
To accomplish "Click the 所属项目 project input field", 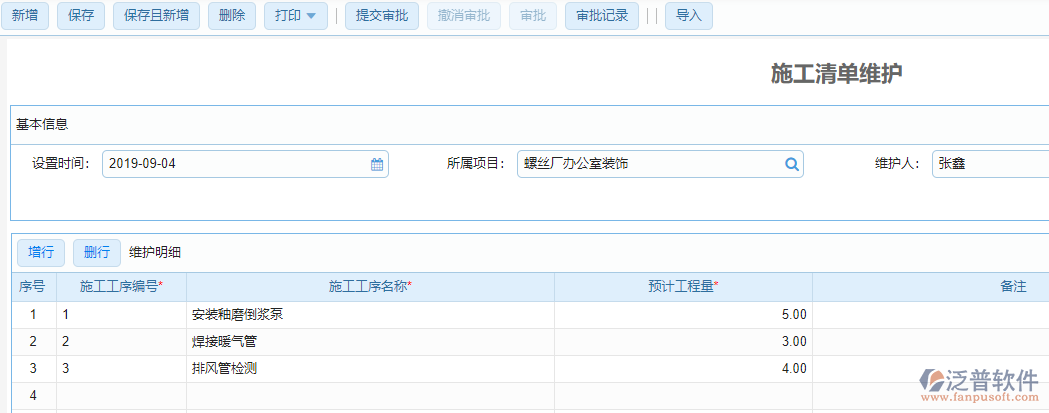I will (648, 165).
